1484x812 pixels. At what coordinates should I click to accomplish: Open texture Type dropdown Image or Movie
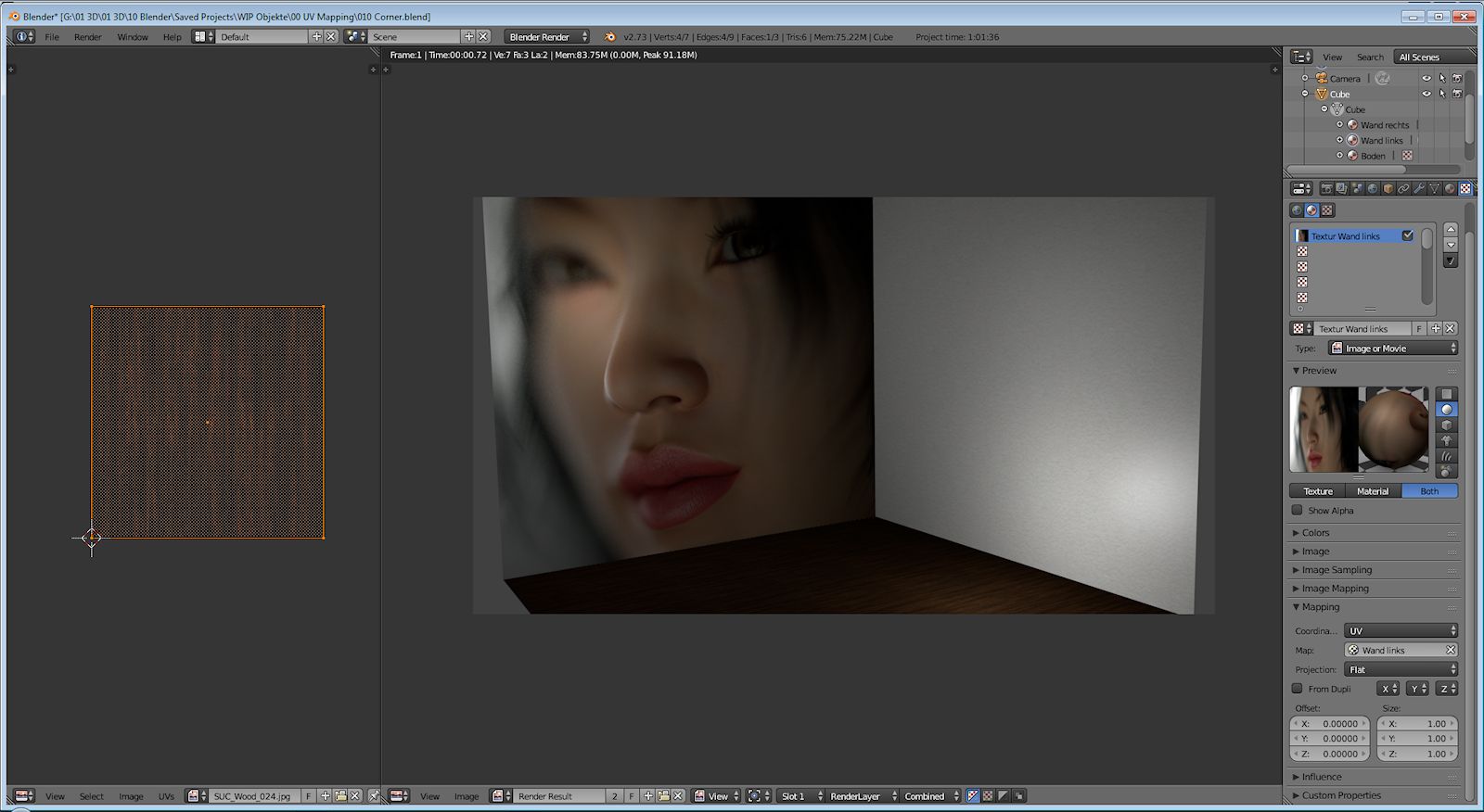pos(1393,349)
